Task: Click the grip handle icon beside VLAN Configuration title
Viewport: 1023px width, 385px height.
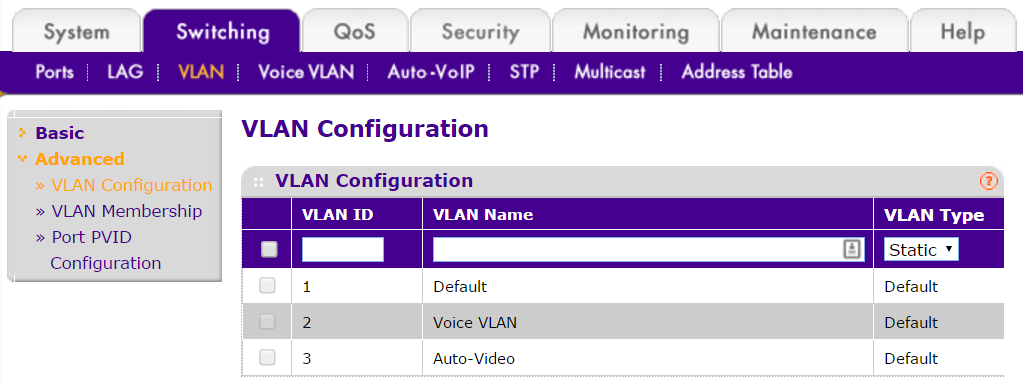Action: (x=258, y=182)
